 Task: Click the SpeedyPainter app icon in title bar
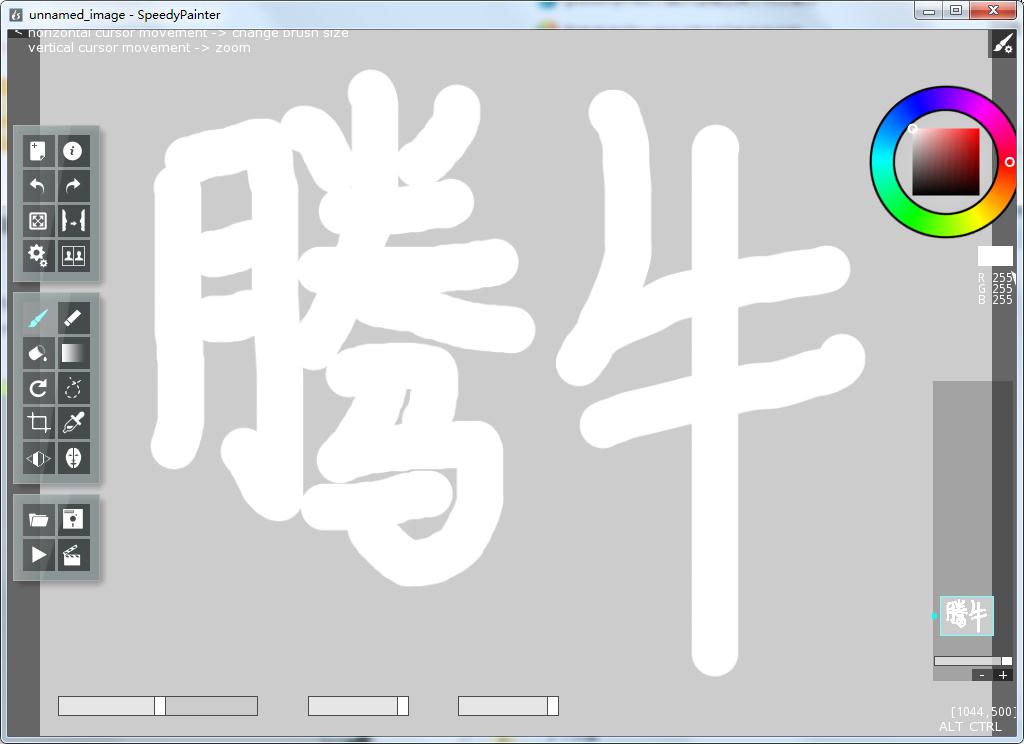[16, 14]
